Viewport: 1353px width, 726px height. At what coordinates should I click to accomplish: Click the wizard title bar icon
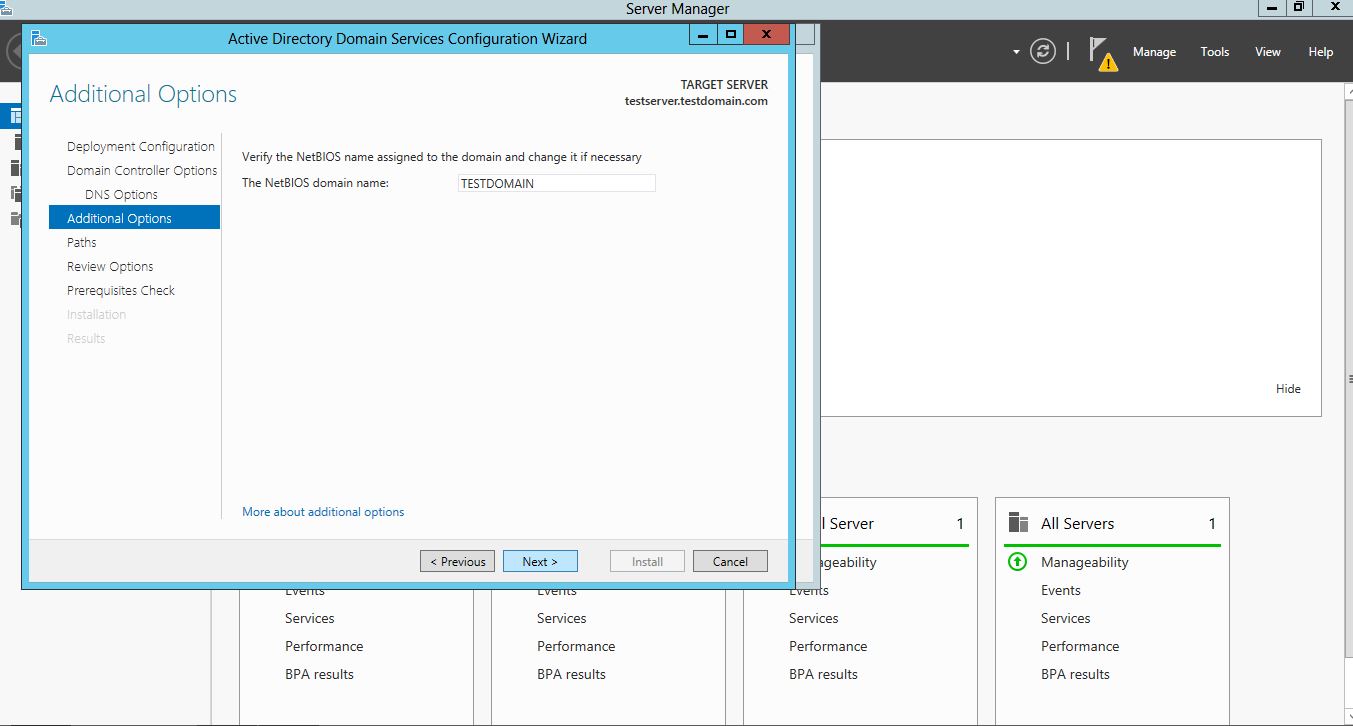pyautogui.click(x=39, y=39)
